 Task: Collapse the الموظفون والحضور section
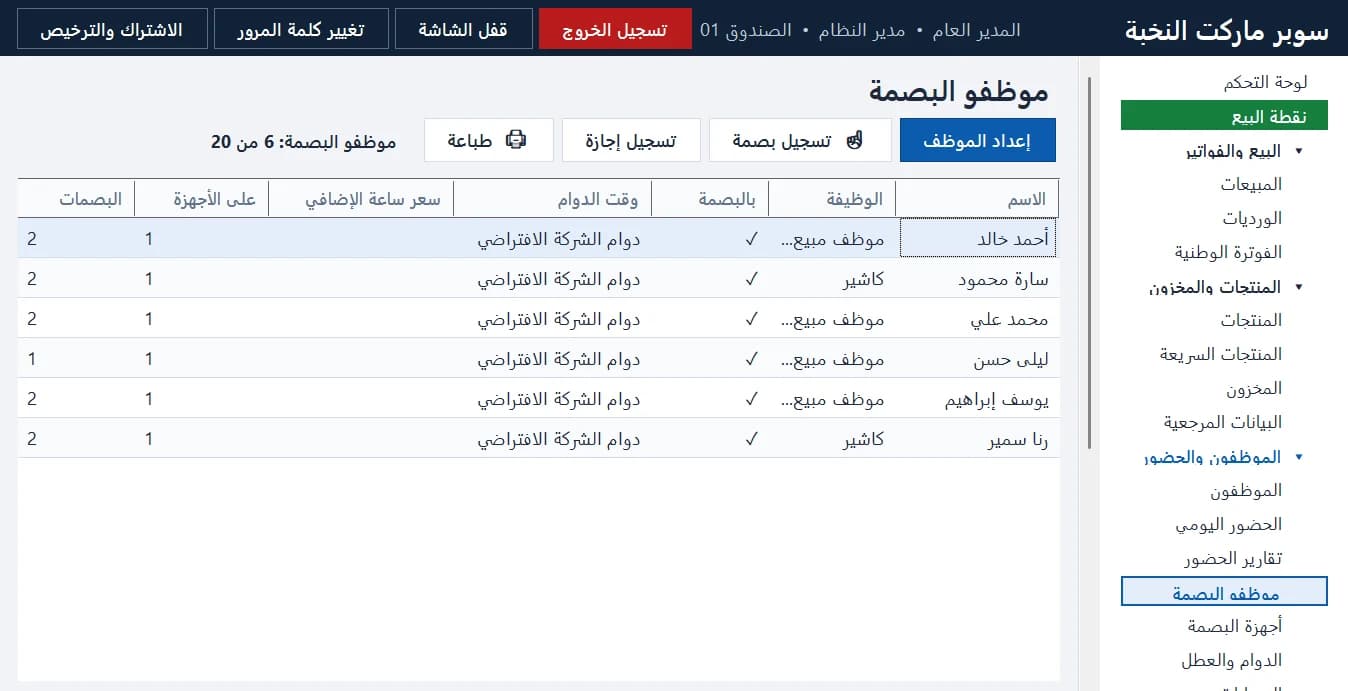(1299, 457)
